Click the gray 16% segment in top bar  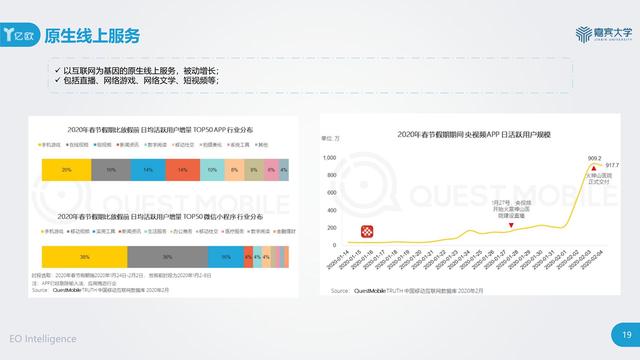pos(111,170)
